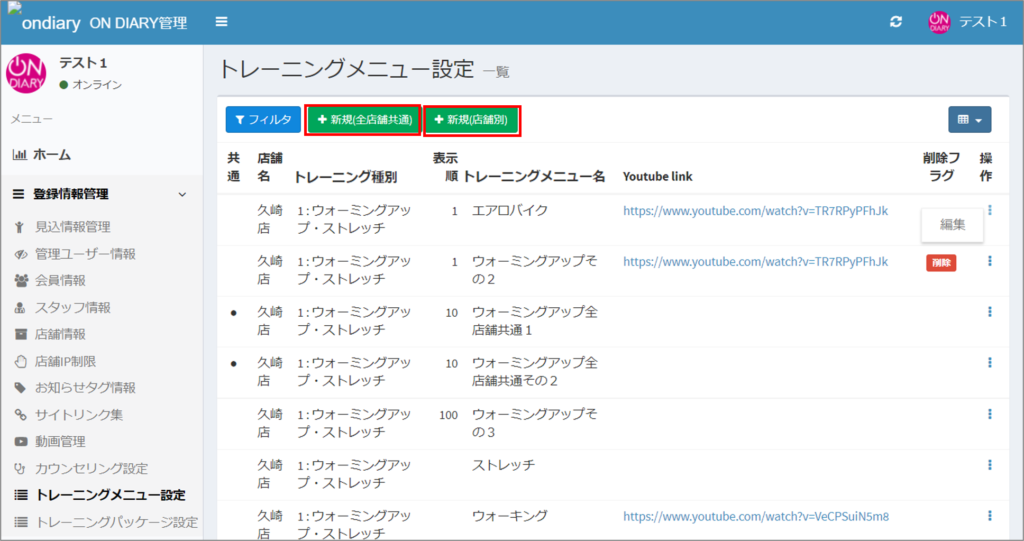Click the red 削除 flag badge

(x=940, y=263)
